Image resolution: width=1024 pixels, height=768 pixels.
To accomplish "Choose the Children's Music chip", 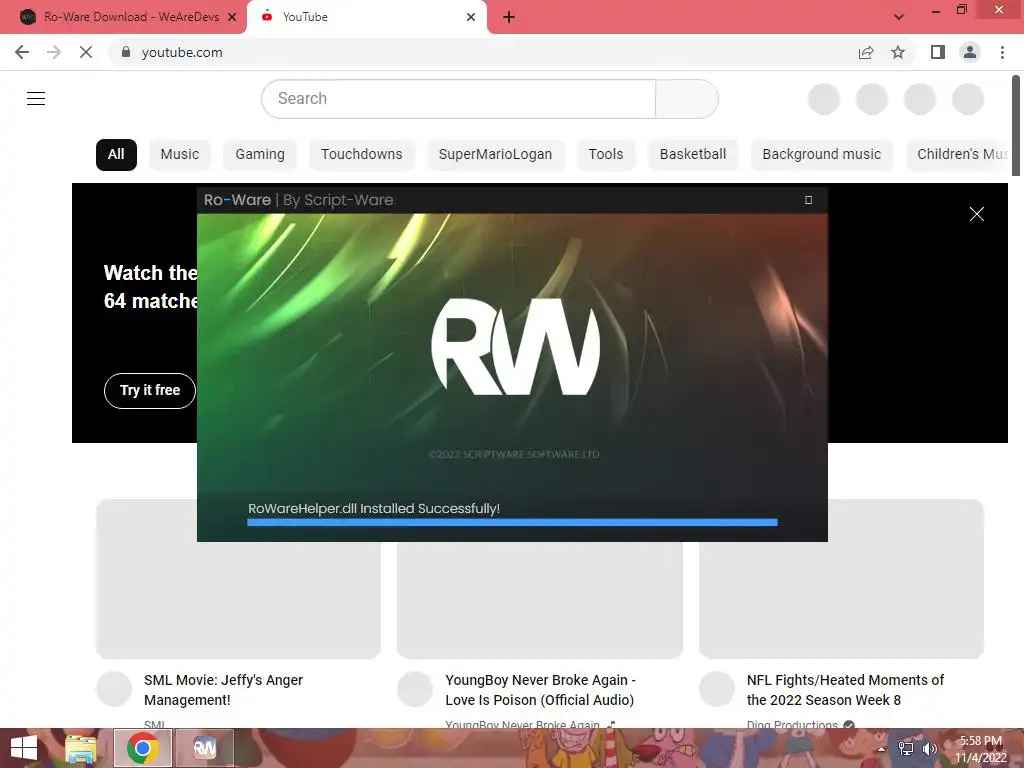I will click(x=957, y=155).
